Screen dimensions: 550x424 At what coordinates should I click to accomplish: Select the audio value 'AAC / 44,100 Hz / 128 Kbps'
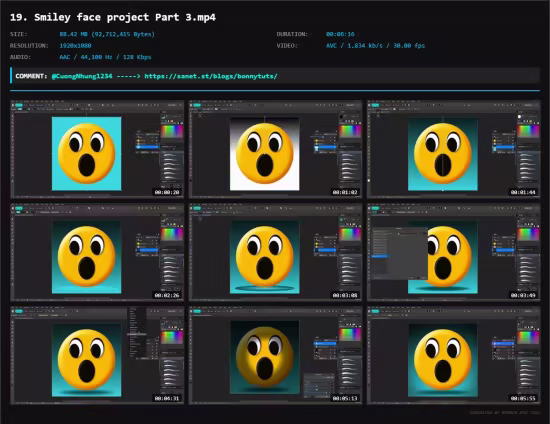[x=105, y=57]
